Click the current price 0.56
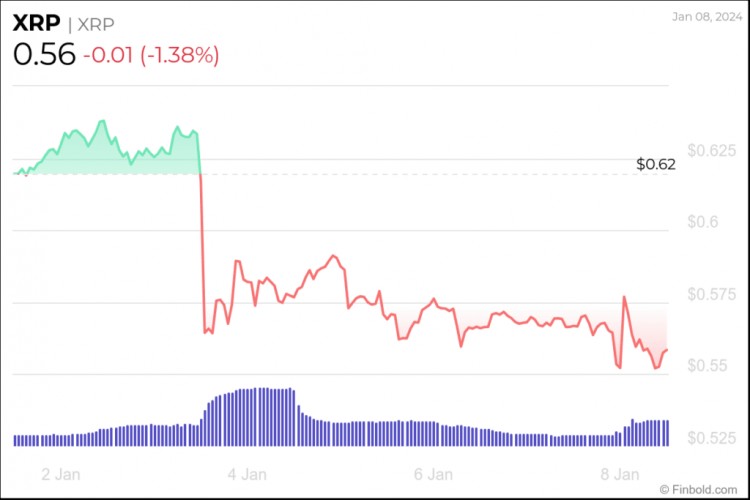Screen dimensions: 750x500 (x=43, y=55)
